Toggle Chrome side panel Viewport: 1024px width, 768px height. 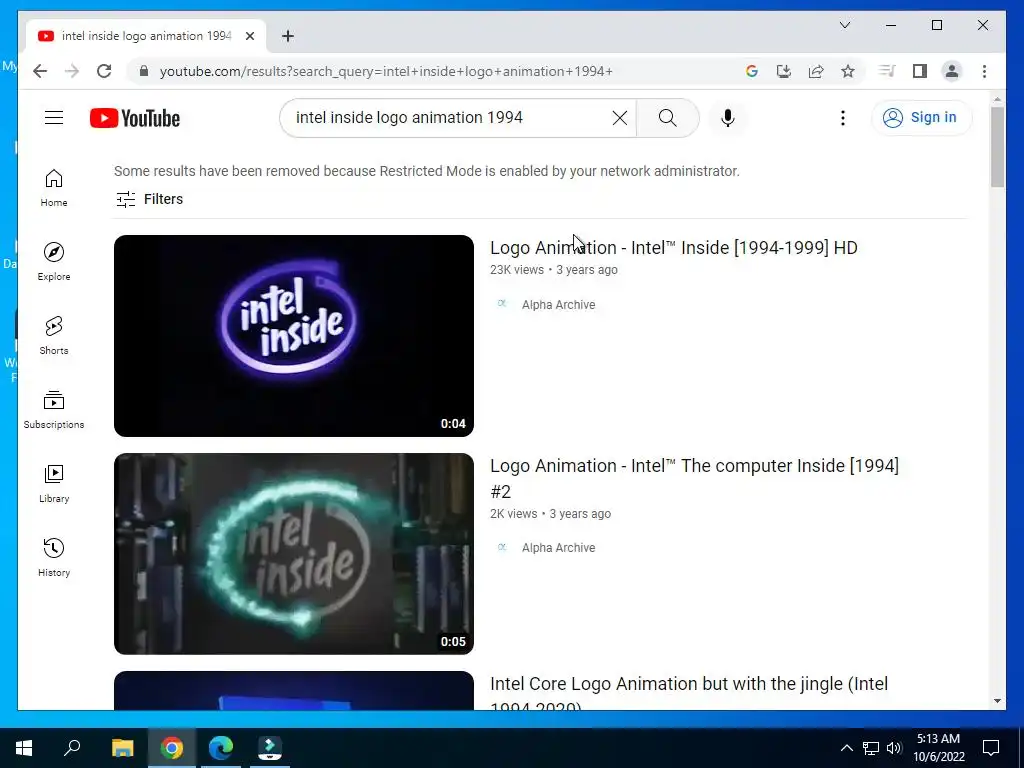pos(920,71)
